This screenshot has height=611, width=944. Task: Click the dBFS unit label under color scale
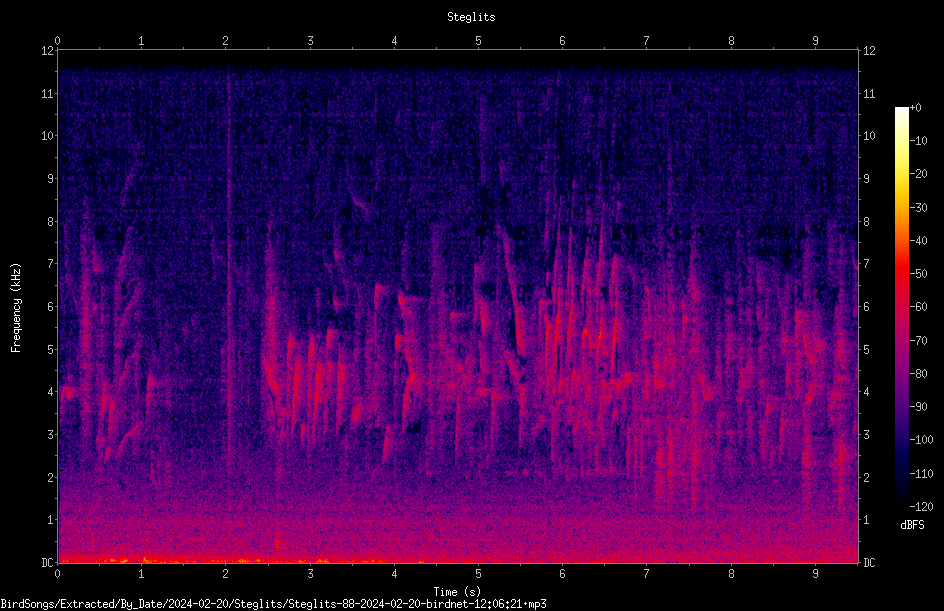[x=912, y=525]
